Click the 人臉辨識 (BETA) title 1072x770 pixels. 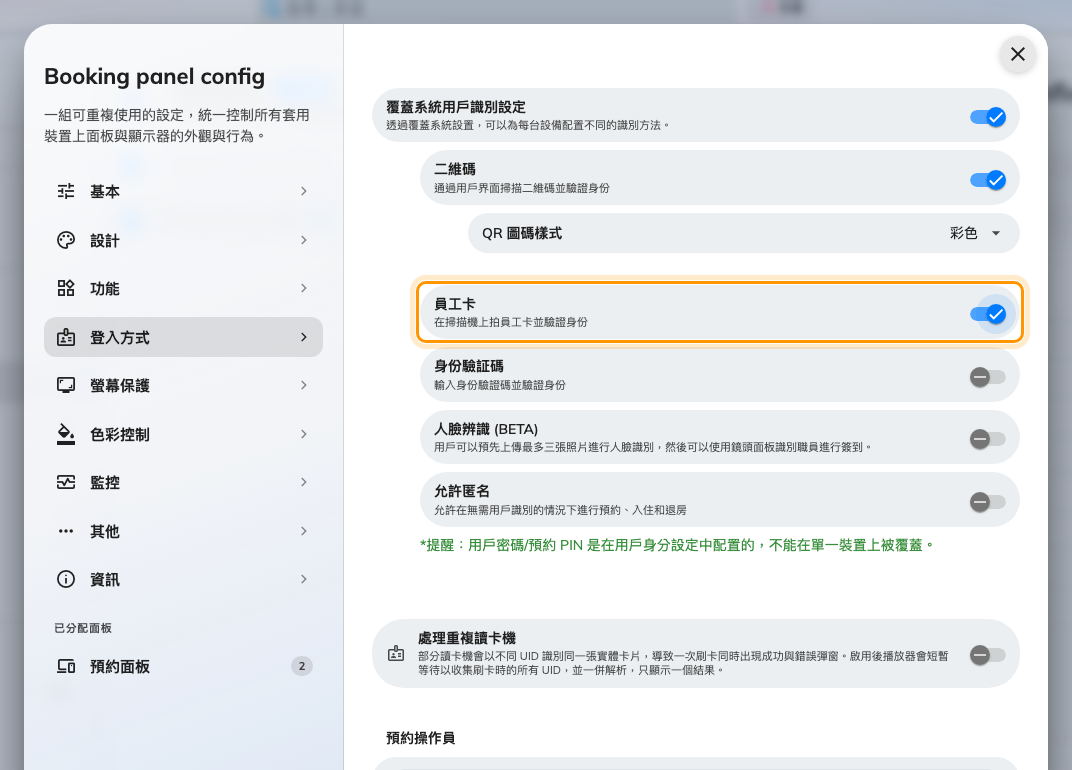pos(486,429)
